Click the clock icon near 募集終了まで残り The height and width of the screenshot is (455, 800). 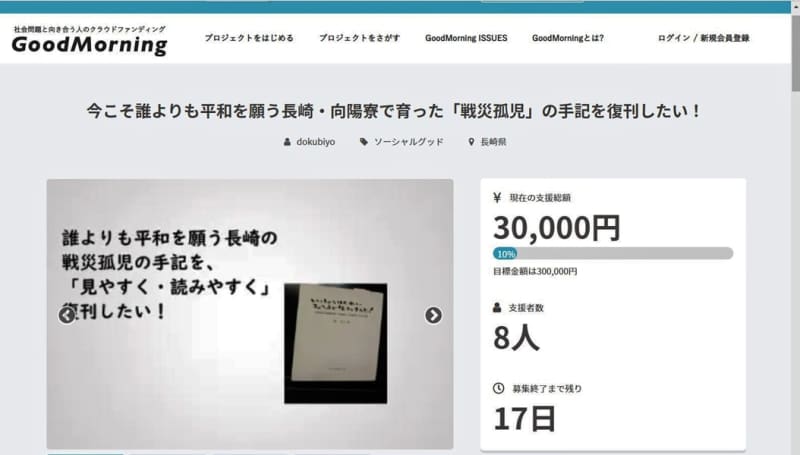[x=498, y=388]
